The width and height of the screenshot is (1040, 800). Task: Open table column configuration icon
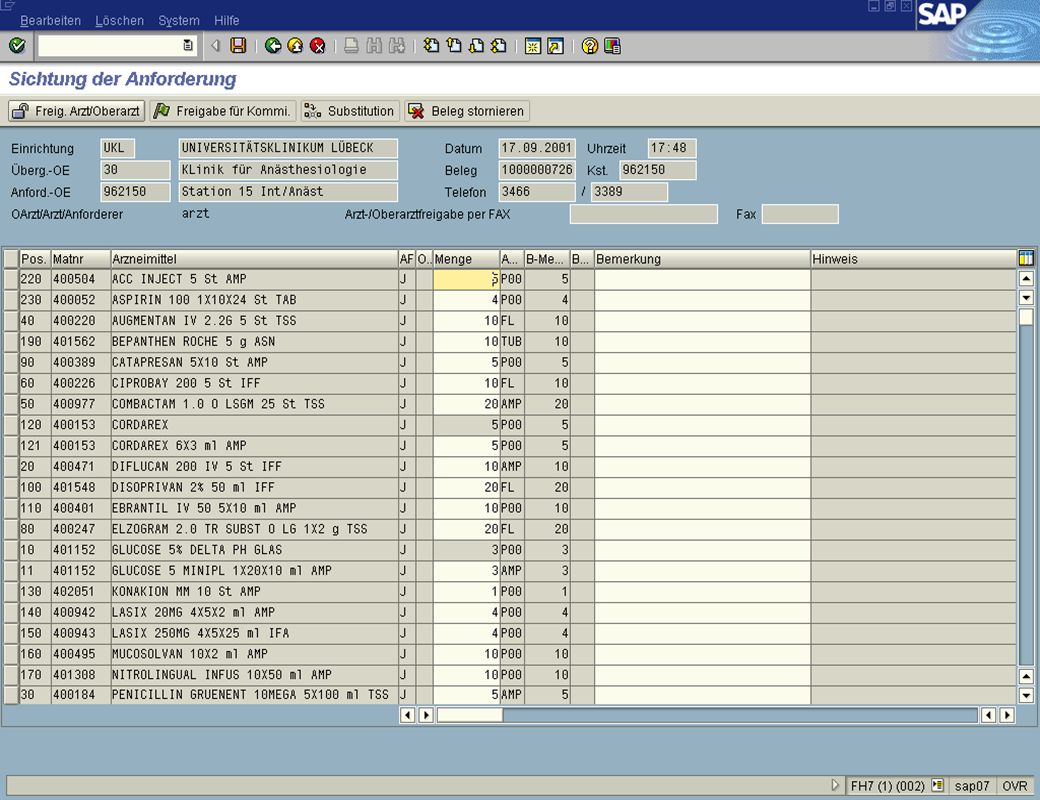1025,258
